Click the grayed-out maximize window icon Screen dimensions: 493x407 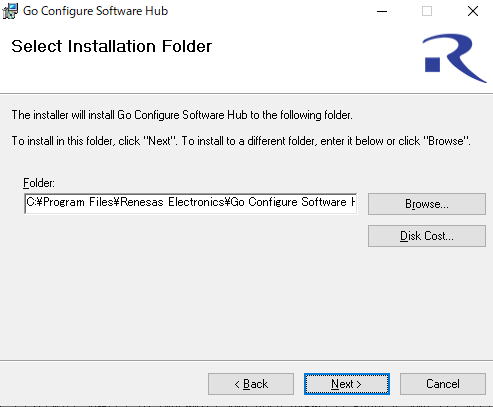coord(427,11)
